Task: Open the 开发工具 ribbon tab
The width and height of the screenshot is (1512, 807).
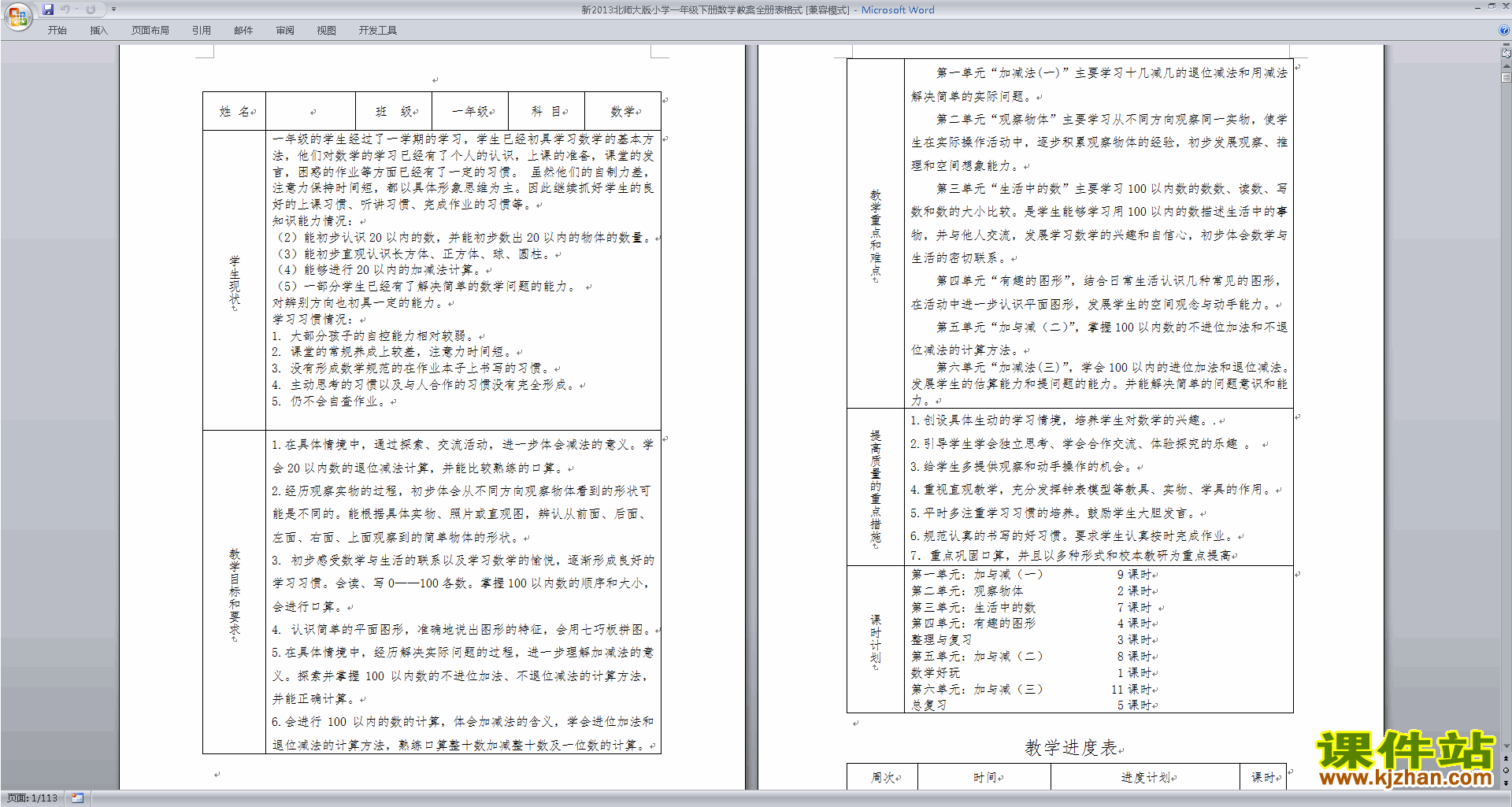Action: pos(378,30)
